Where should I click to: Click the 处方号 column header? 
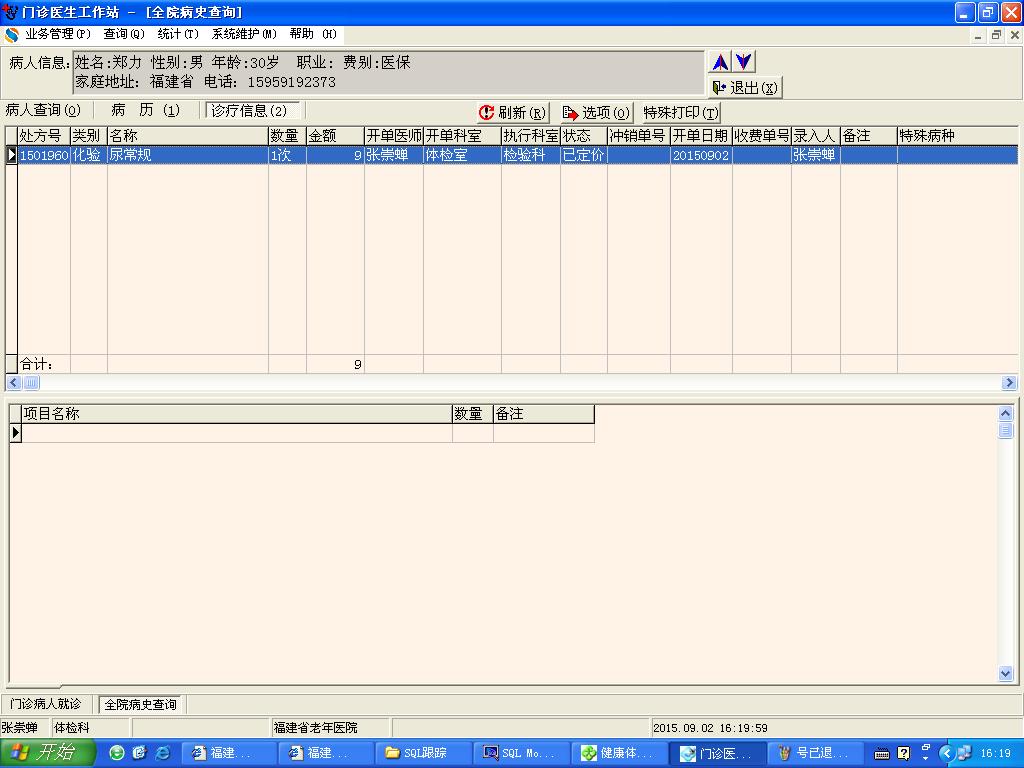pyautogui.click(x=44, y=136)
